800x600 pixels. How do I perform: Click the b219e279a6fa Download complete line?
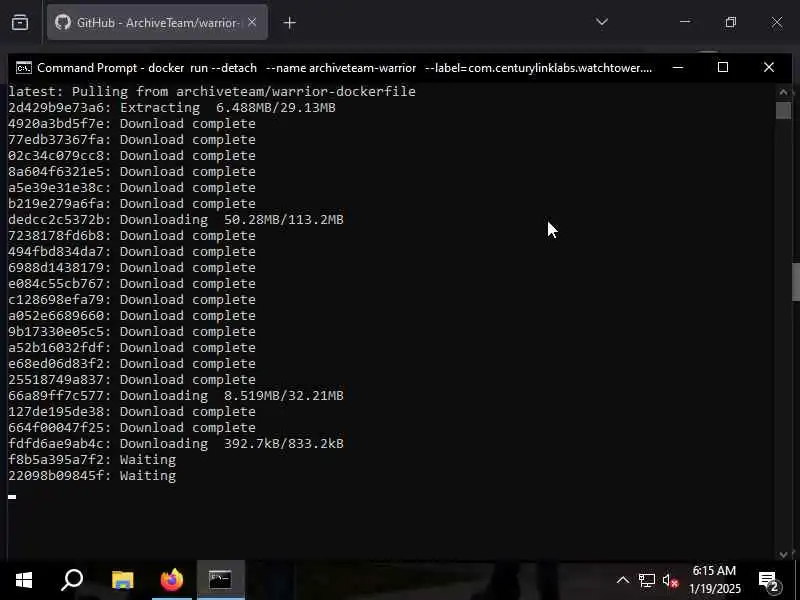click(132, 204)
